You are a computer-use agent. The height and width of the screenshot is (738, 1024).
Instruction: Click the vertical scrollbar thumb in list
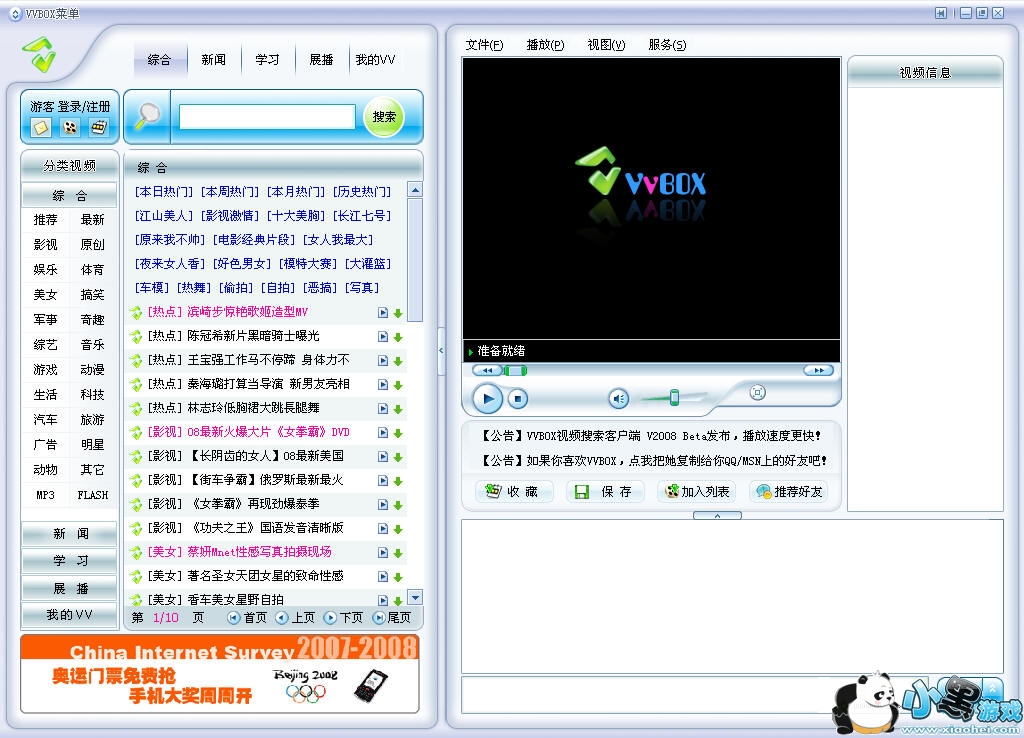415,259
